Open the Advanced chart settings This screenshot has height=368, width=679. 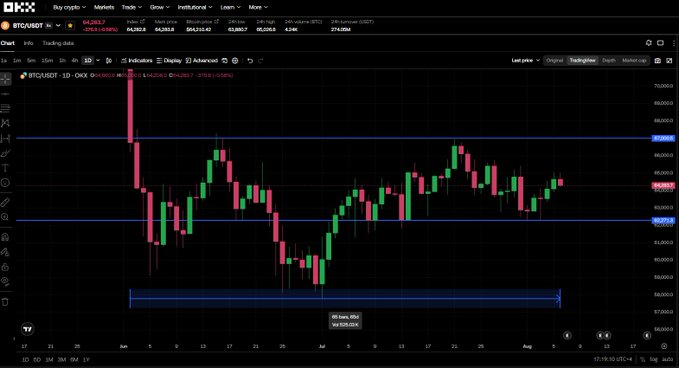(201, 61)
